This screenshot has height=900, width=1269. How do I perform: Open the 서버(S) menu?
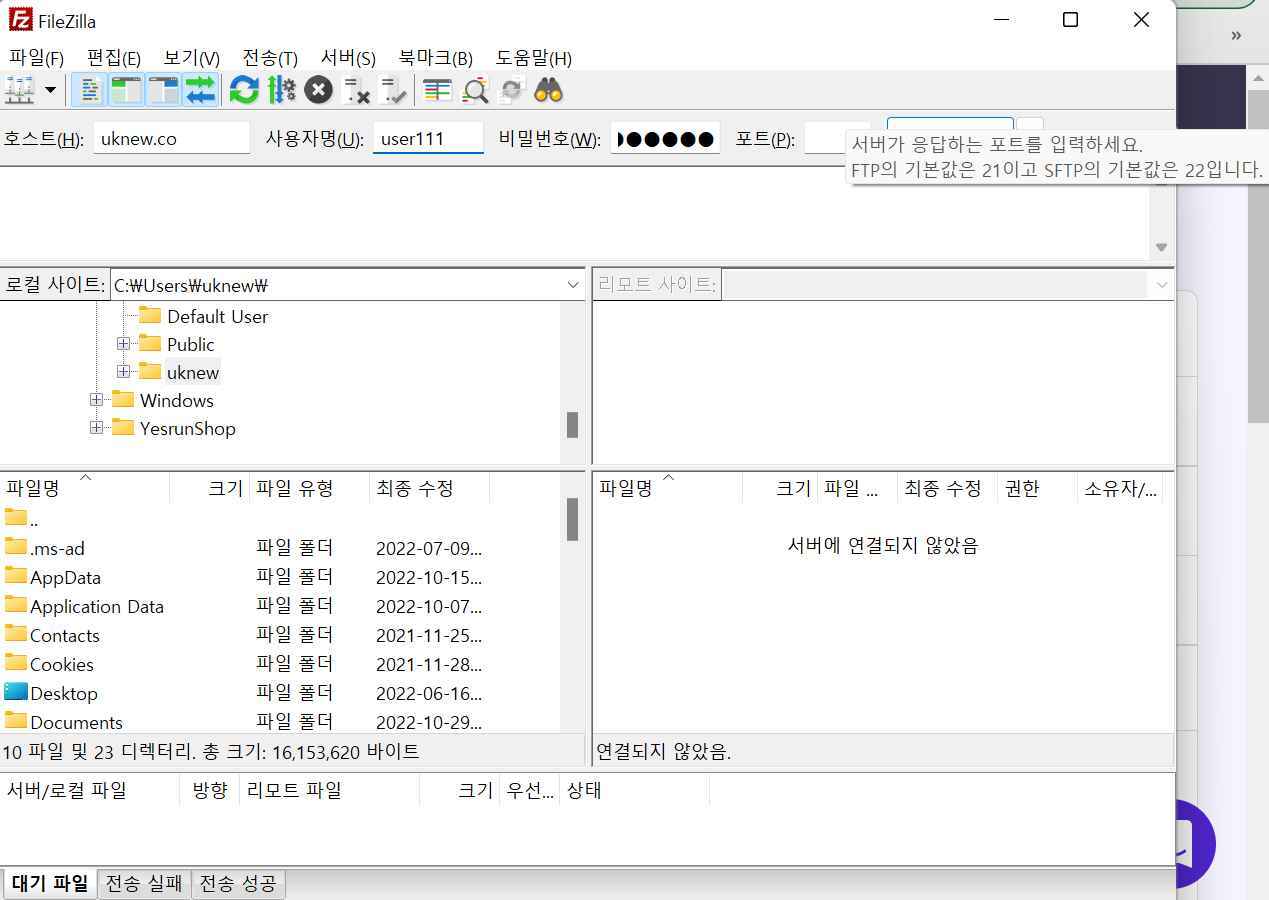pyautogui.click(x=348, y=58)
